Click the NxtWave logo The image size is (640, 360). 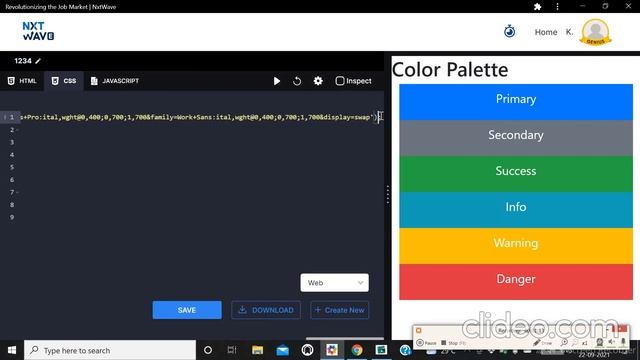click(38, 31)
